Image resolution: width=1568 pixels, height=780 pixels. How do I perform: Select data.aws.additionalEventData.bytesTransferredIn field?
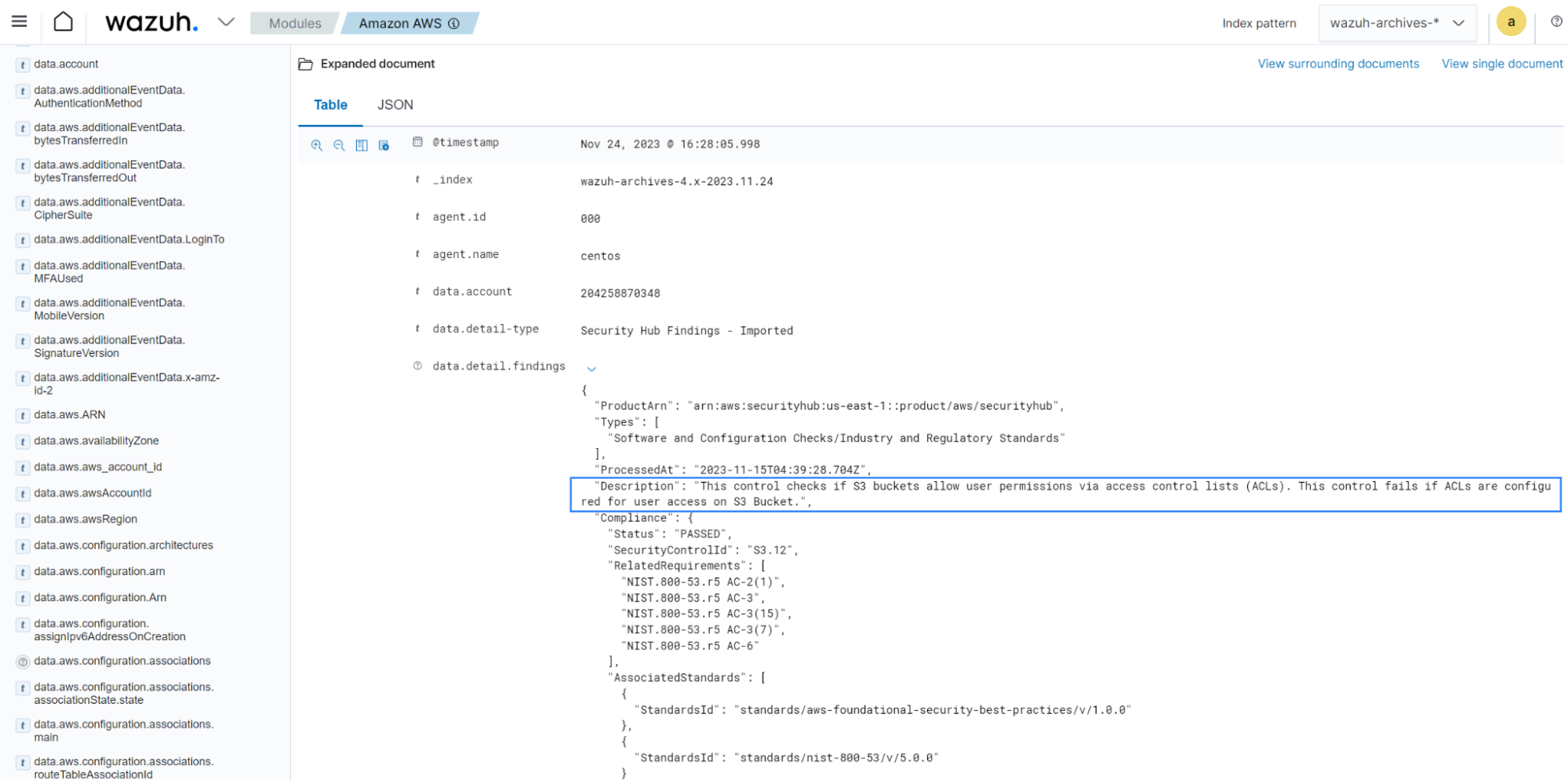109,134
